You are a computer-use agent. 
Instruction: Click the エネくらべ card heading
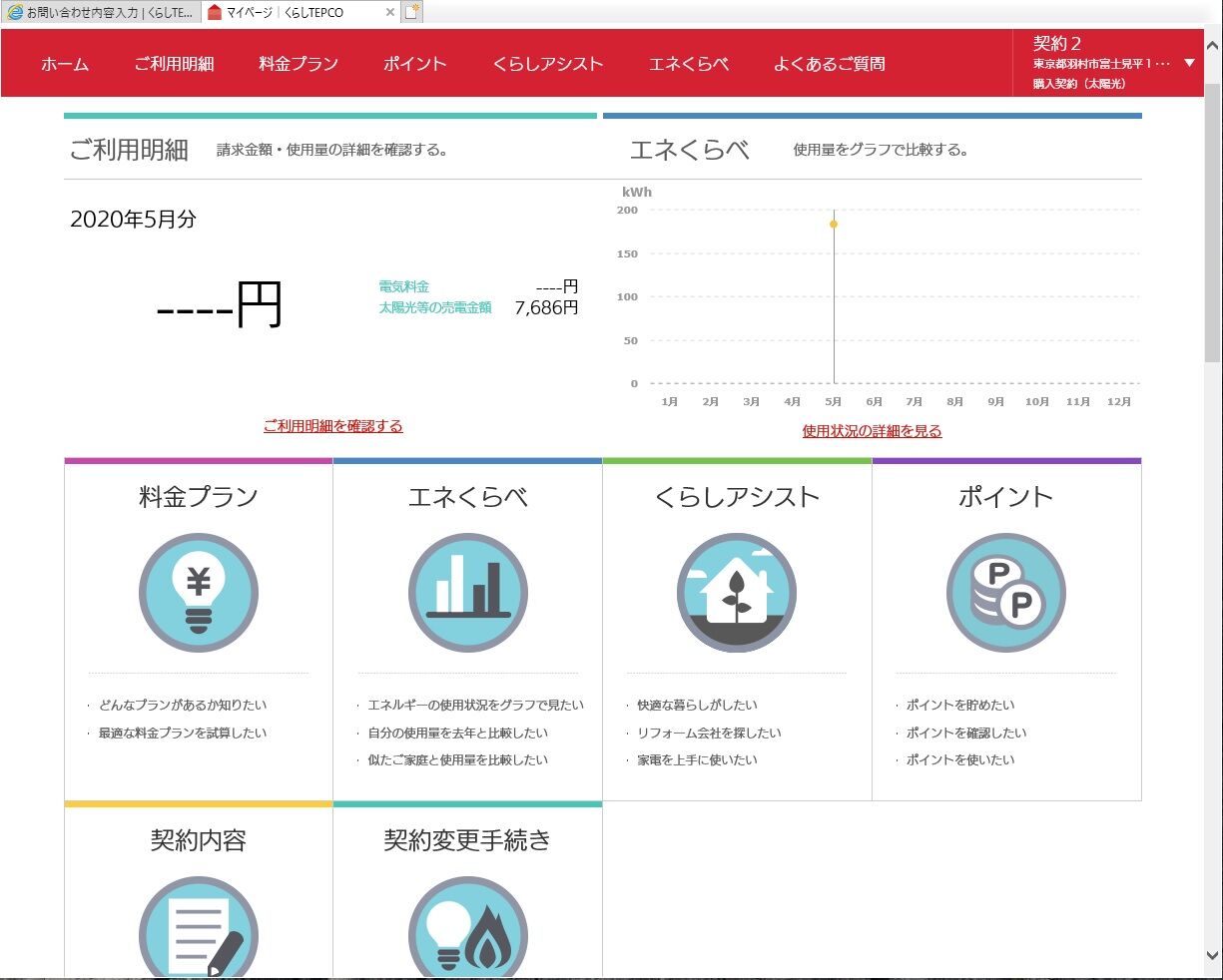click(468, 497)
